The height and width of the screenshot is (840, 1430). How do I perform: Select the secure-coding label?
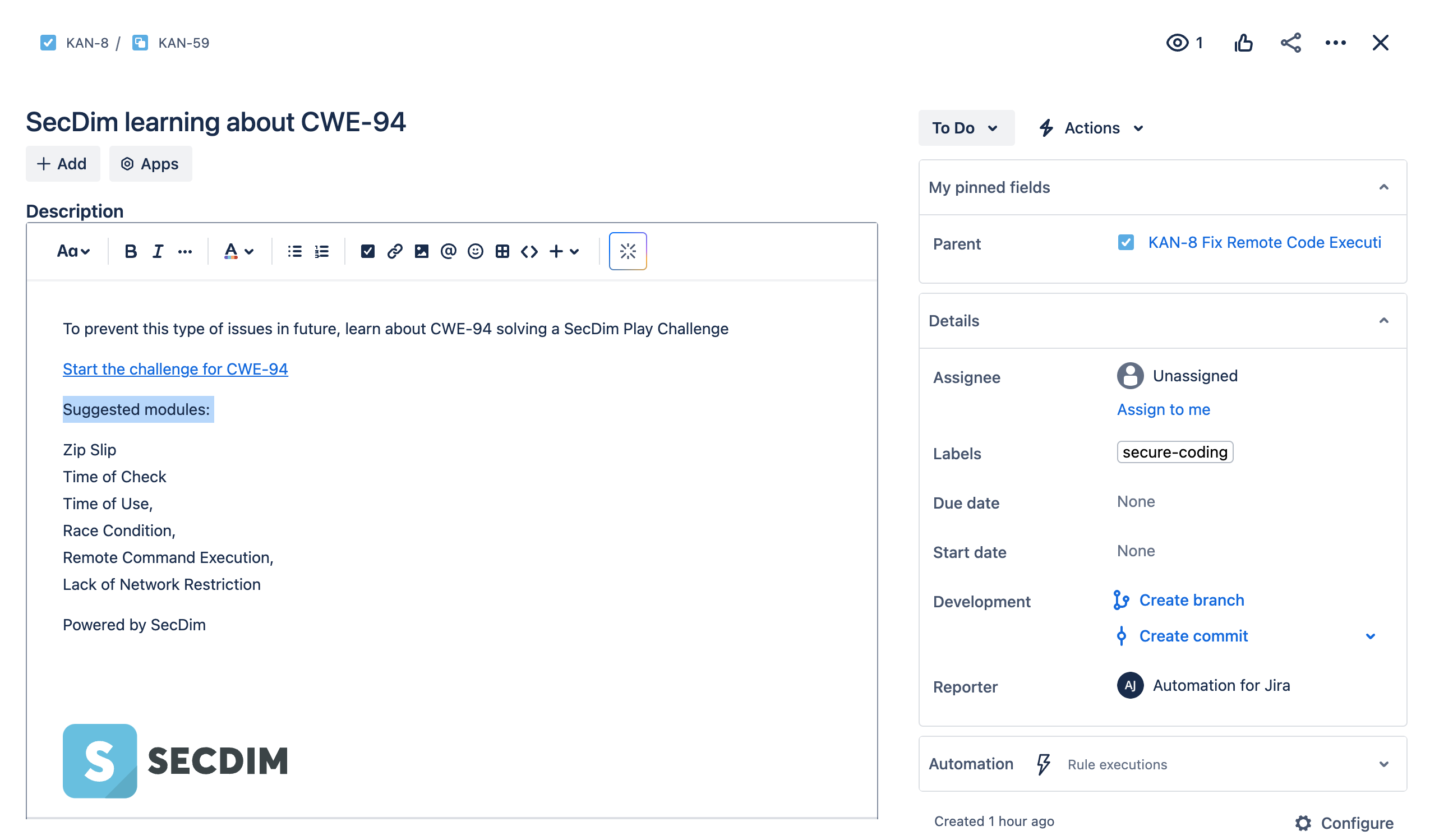click(1174, 453)
